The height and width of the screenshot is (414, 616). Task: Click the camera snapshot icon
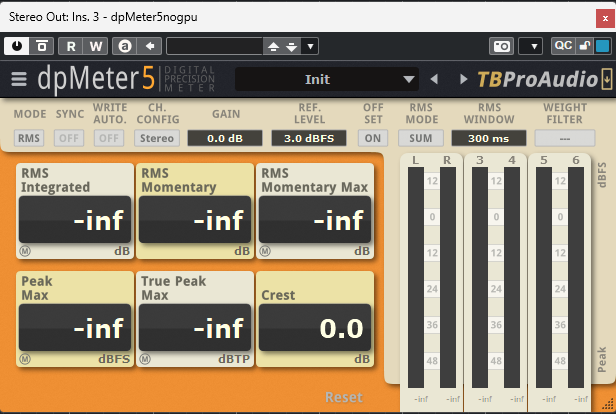tap(501, 46)
